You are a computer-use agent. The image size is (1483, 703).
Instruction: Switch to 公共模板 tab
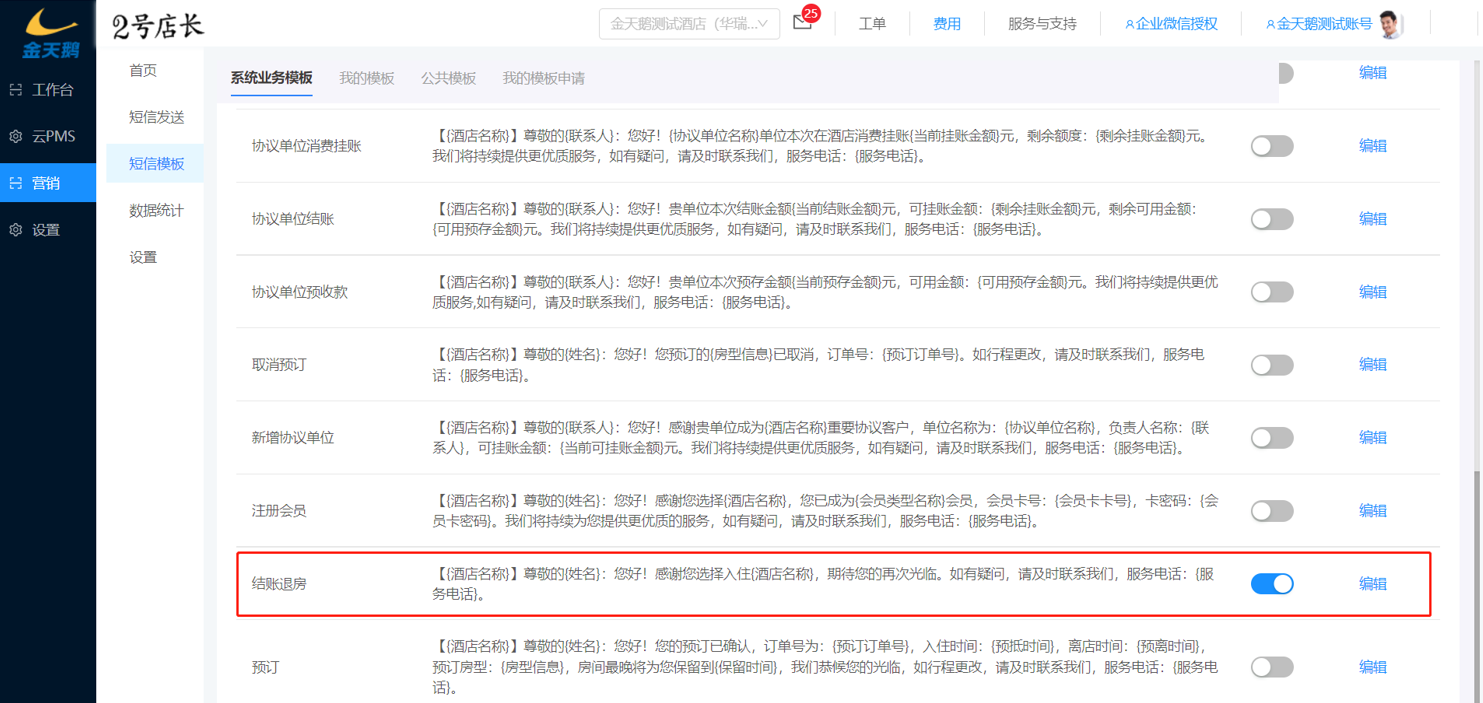[x=448, y=78]
